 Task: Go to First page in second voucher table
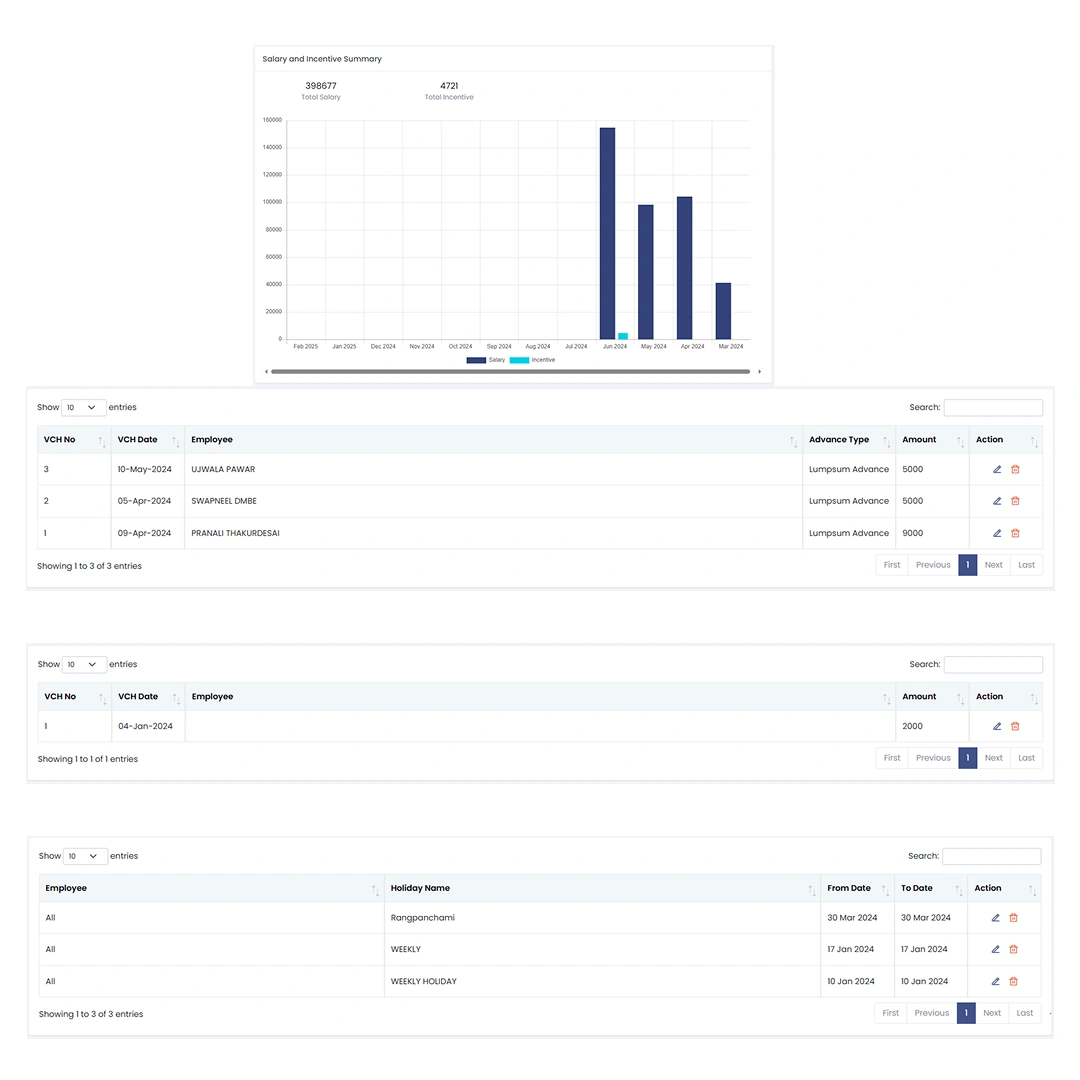point(892,758)
